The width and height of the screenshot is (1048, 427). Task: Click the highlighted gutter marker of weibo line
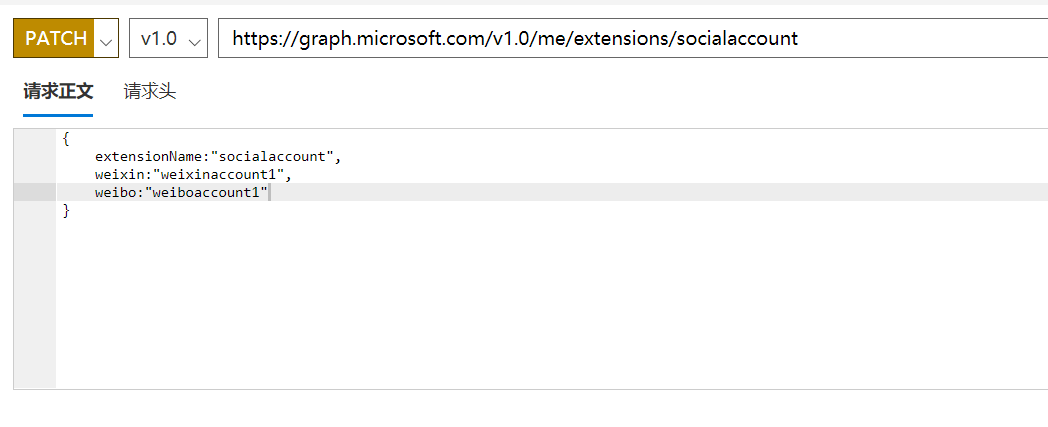coord(35,193)
